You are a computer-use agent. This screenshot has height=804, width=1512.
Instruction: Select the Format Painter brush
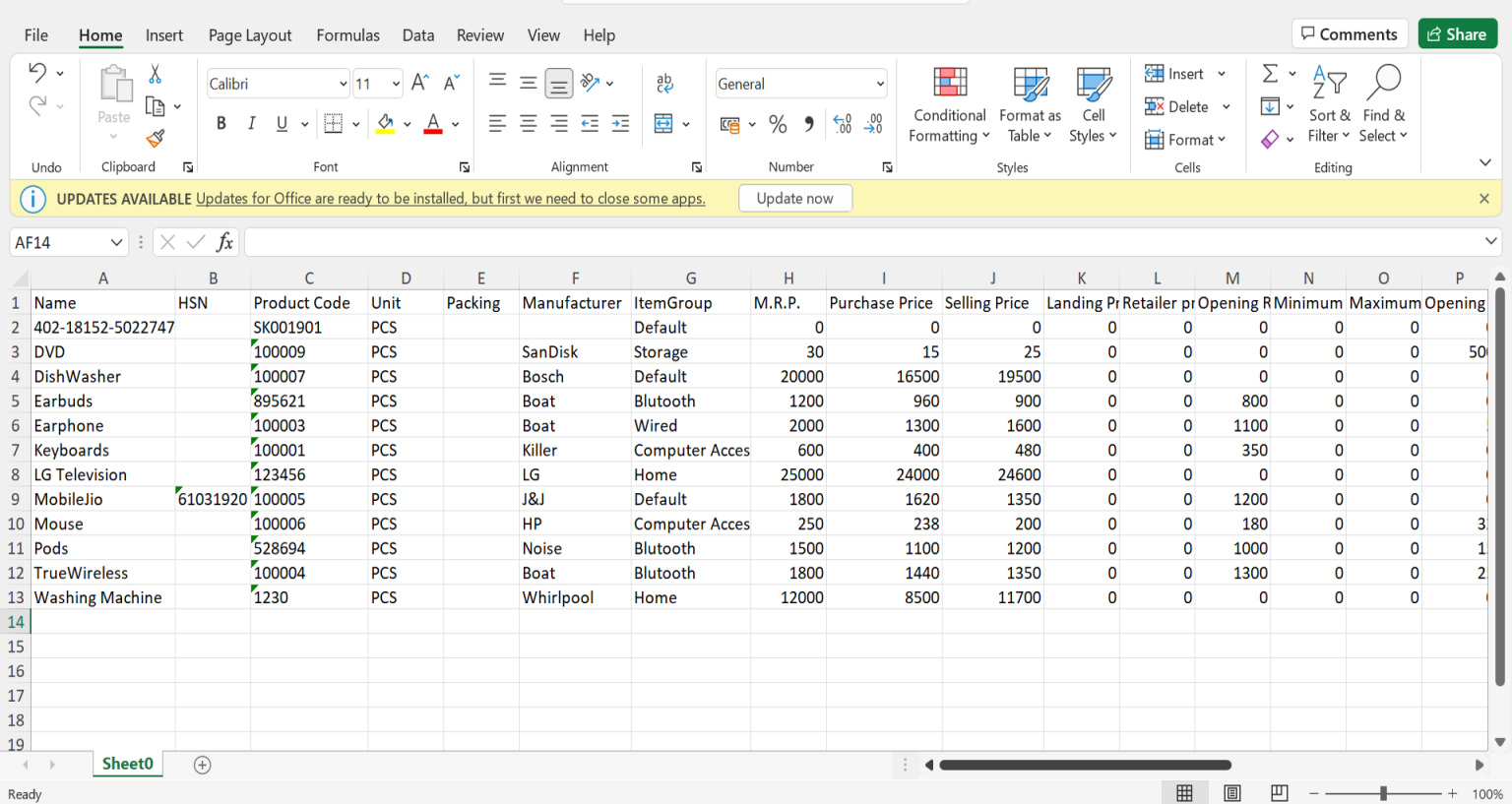pos(155,138)
